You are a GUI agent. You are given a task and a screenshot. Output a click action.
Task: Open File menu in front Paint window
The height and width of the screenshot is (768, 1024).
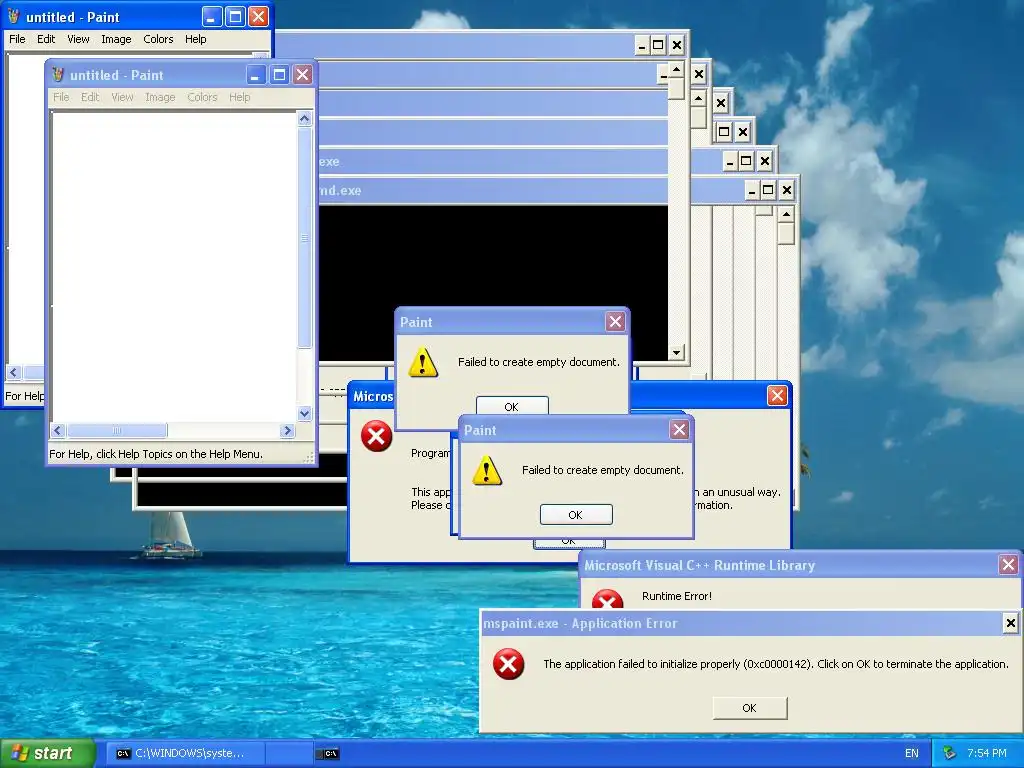click(x=61, y=97)
